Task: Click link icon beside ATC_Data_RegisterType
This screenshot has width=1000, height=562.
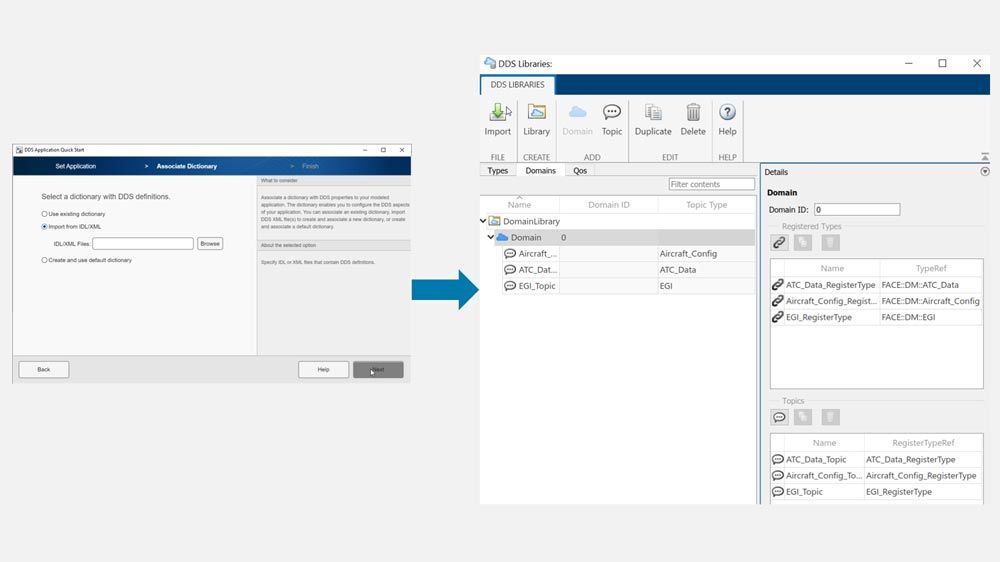Action: coord(777,285)
